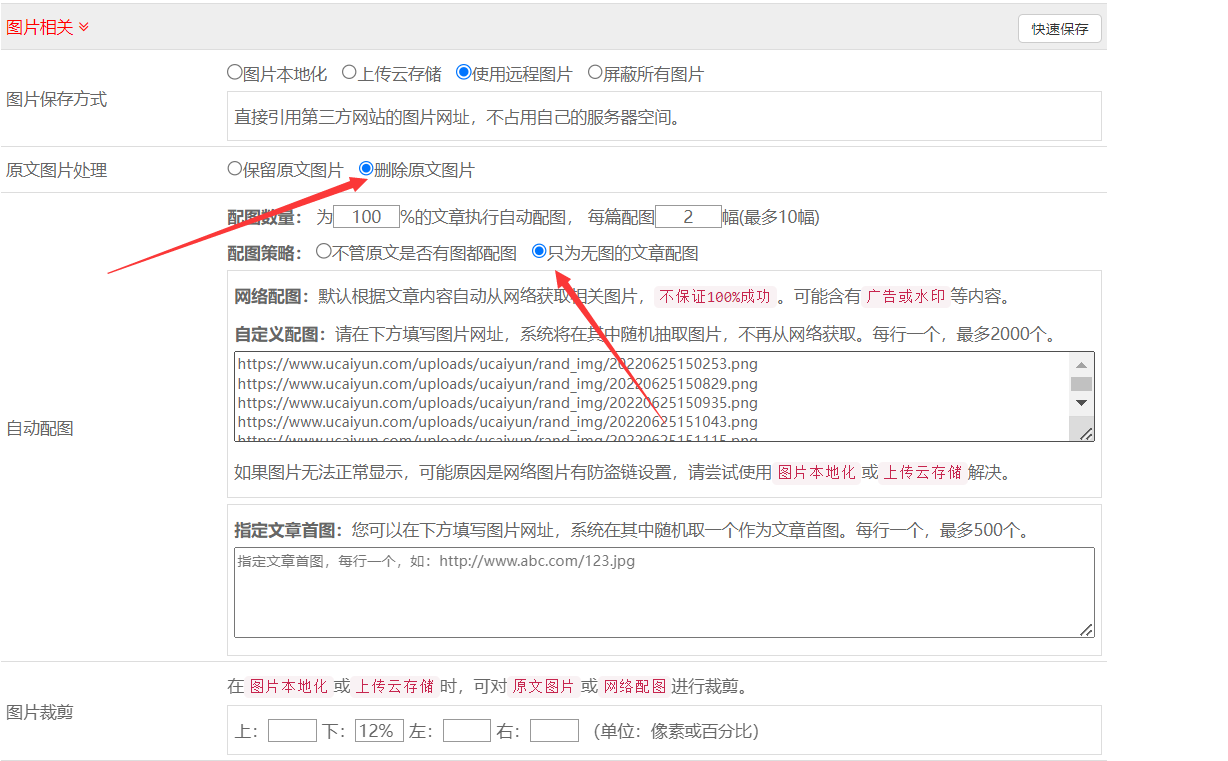Select the 上传云存储 radio option
1228x761 pixels.
(x=349, y=73)
